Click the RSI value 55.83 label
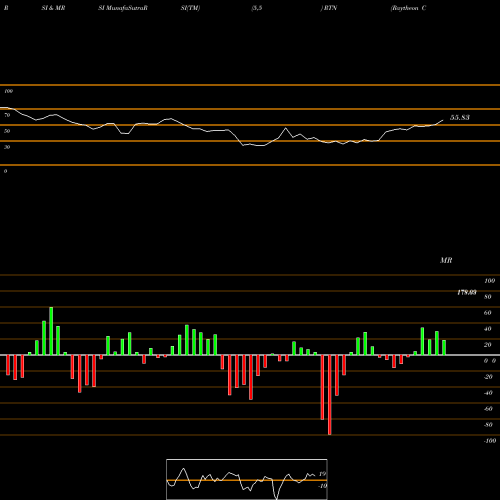500x500 pixels. click(460, 117)
